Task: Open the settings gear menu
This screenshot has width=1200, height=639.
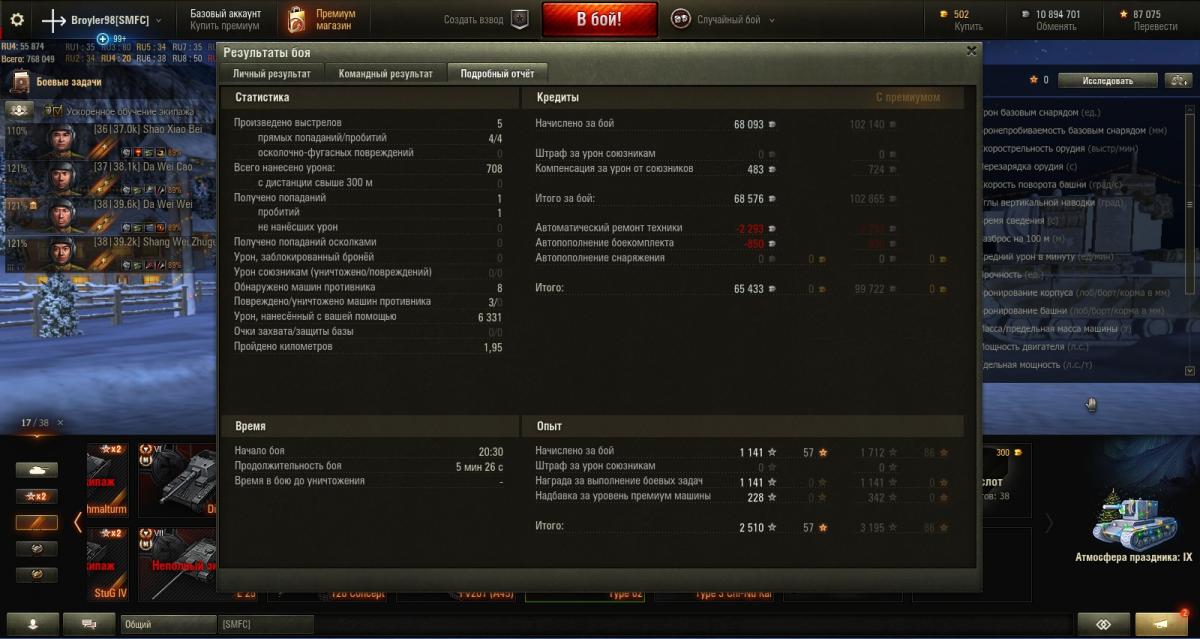Action: pos(16,19)
